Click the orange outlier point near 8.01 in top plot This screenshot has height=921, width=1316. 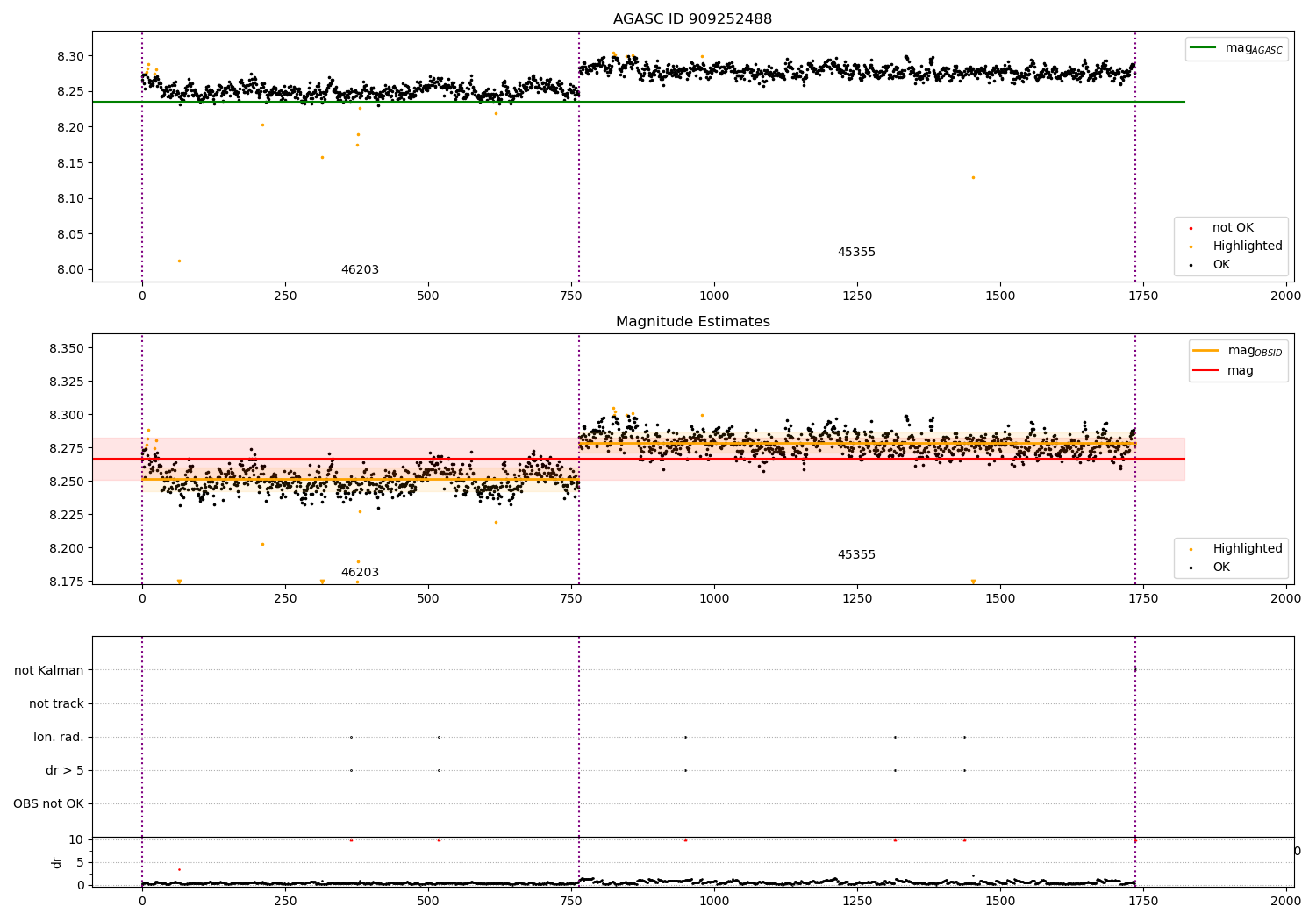pos(179,261)
